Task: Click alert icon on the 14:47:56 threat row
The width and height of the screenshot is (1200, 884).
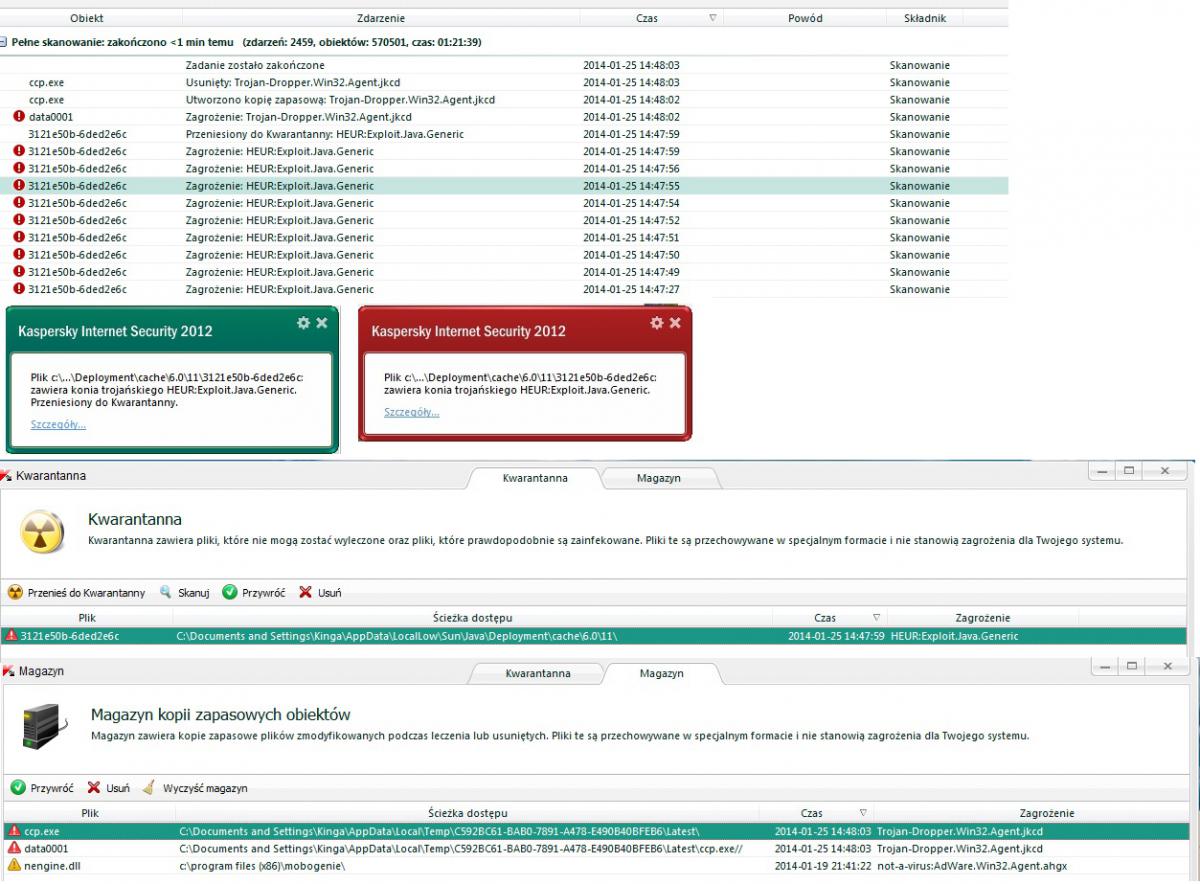Action: click(19, 168)
